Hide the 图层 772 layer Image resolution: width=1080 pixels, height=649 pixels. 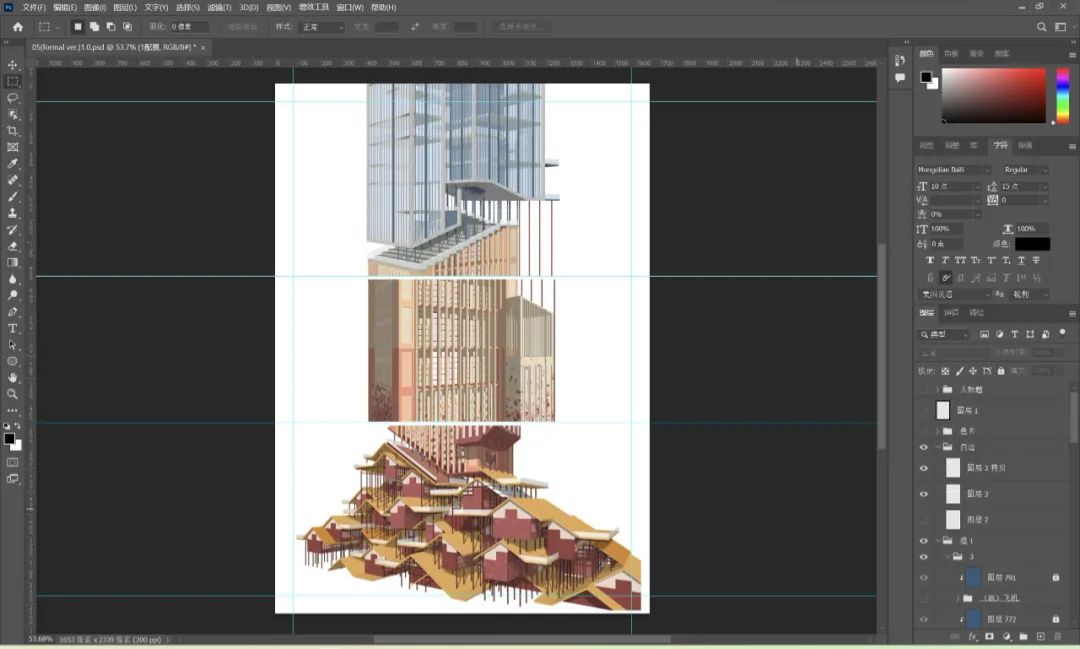pos(924,619)
